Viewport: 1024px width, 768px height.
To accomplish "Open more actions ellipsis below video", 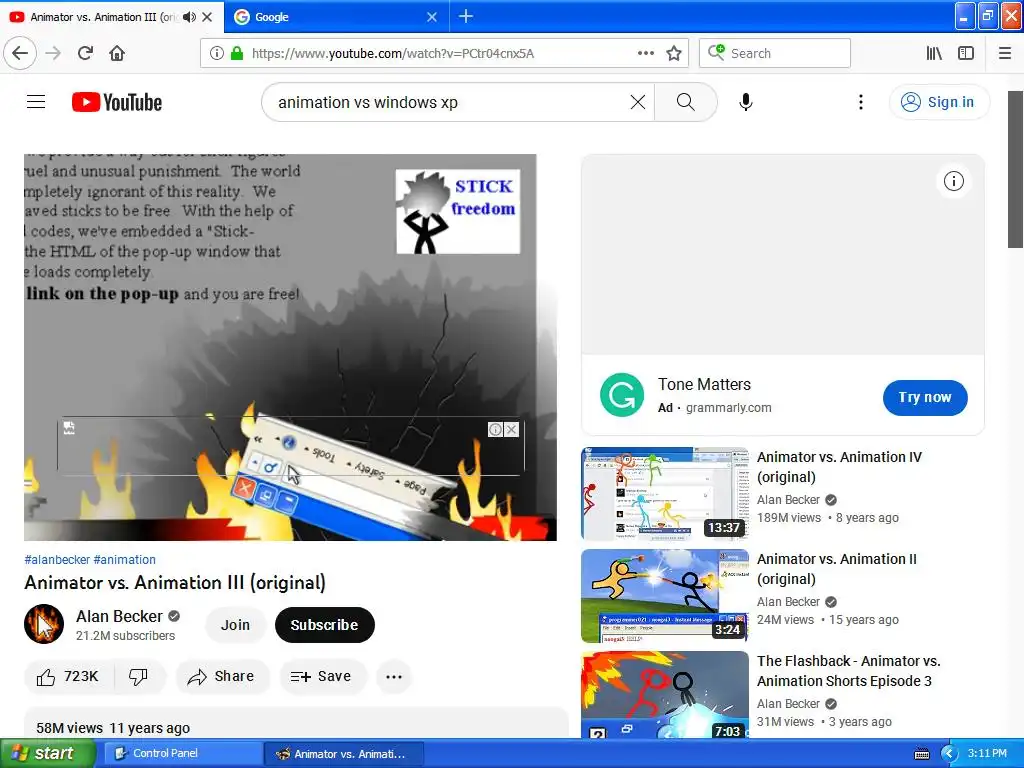I will [x=394, y=677].
